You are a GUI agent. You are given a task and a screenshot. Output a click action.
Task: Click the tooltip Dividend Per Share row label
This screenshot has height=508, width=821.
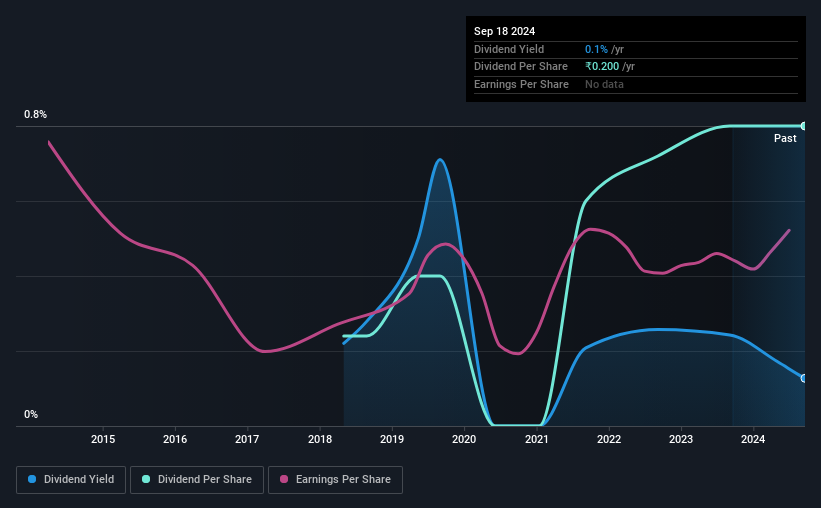coord(520,67)
